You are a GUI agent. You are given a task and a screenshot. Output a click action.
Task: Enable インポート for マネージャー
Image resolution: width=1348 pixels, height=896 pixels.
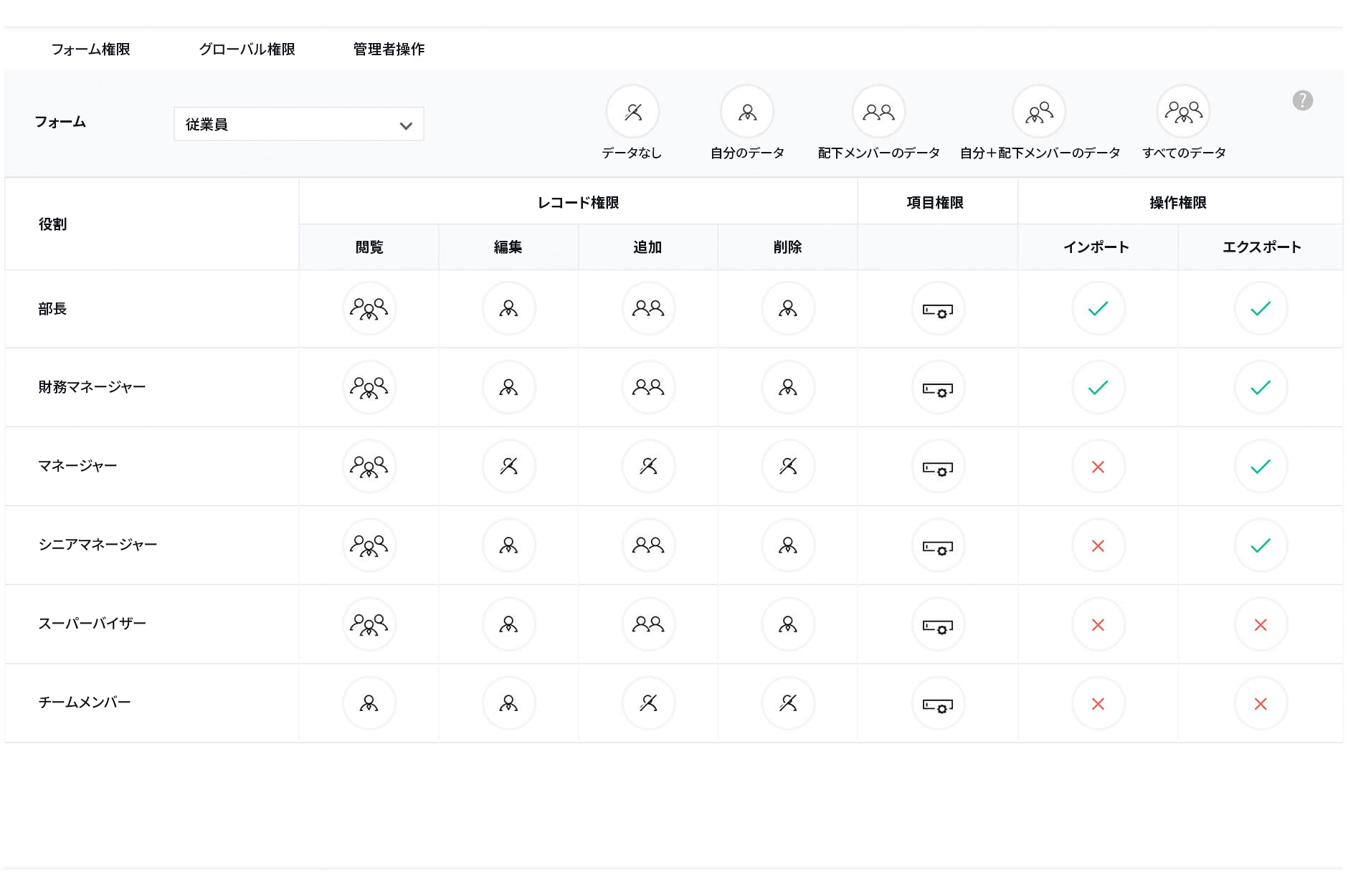click(1098, 467)
